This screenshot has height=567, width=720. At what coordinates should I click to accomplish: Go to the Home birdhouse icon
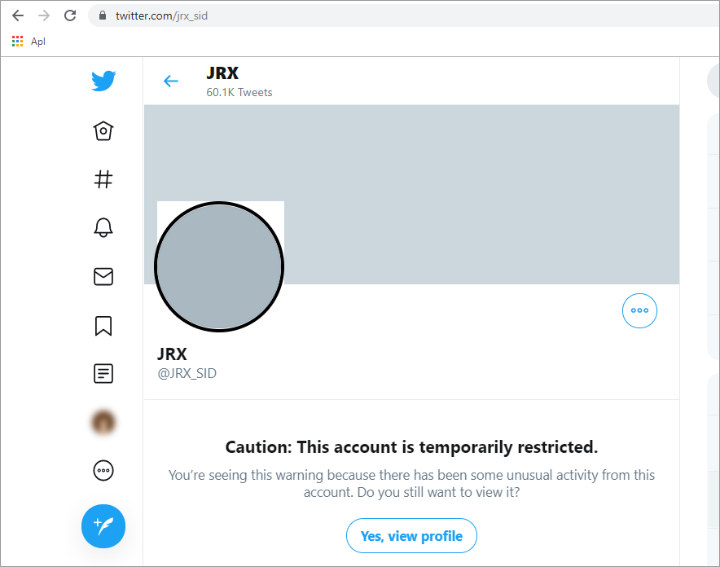pos(103,131)
